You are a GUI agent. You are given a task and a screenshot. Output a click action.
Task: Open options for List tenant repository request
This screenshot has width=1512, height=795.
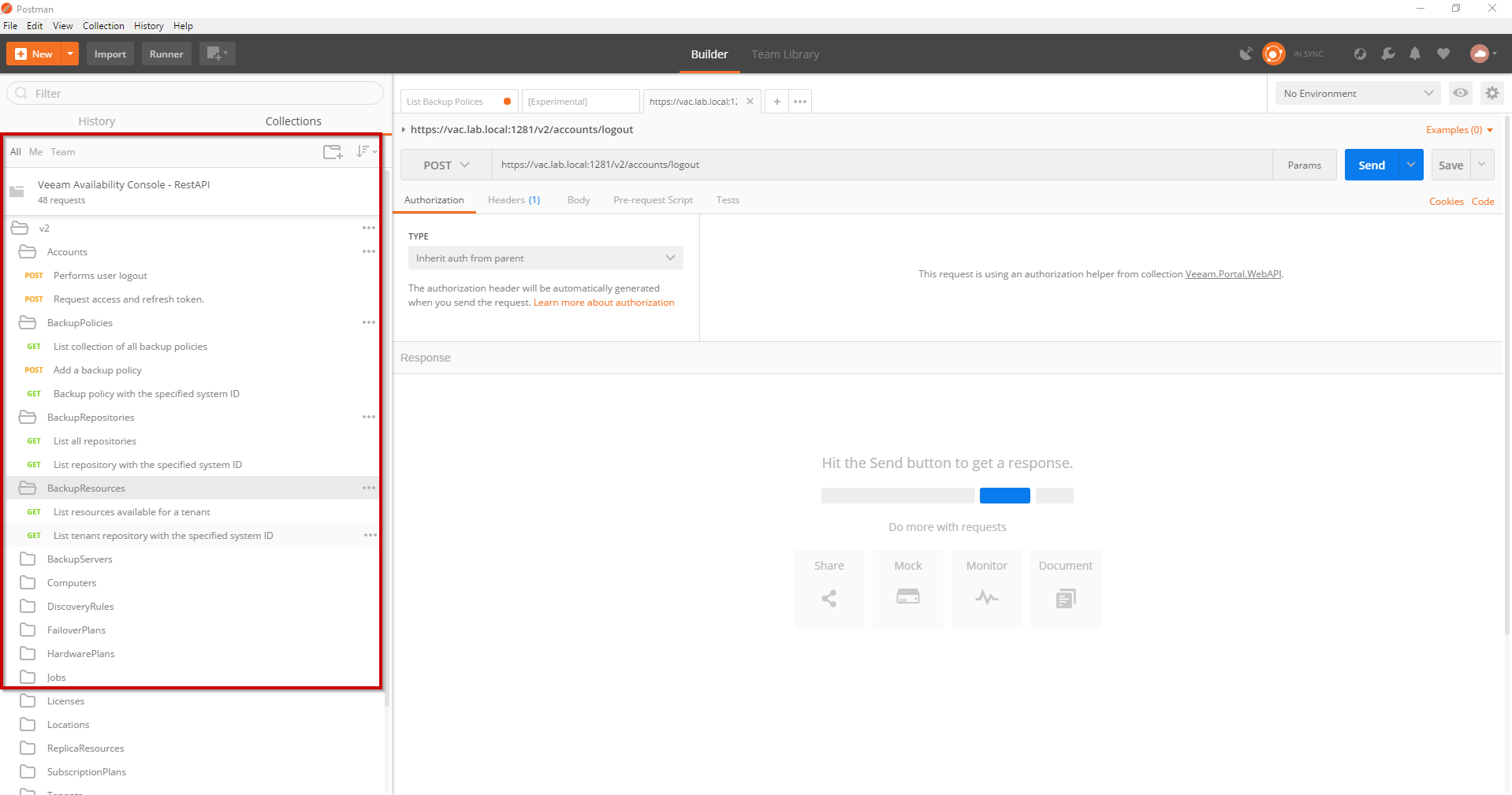371,535
